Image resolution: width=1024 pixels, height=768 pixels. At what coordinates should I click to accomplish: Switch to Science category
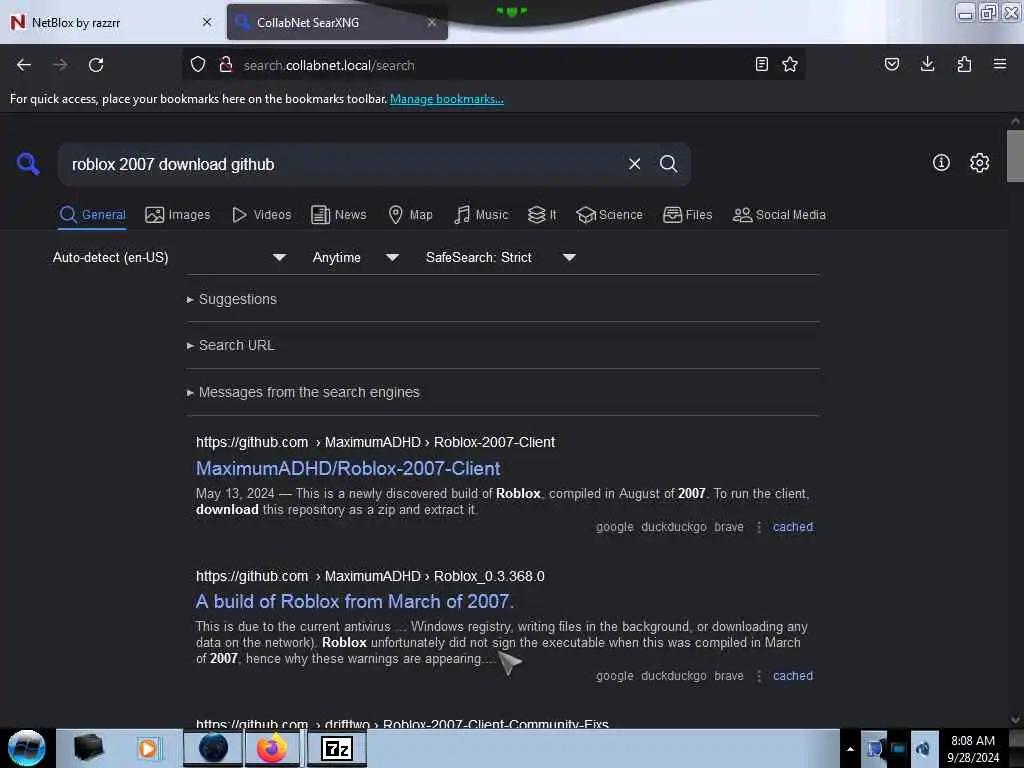(609, 215)
